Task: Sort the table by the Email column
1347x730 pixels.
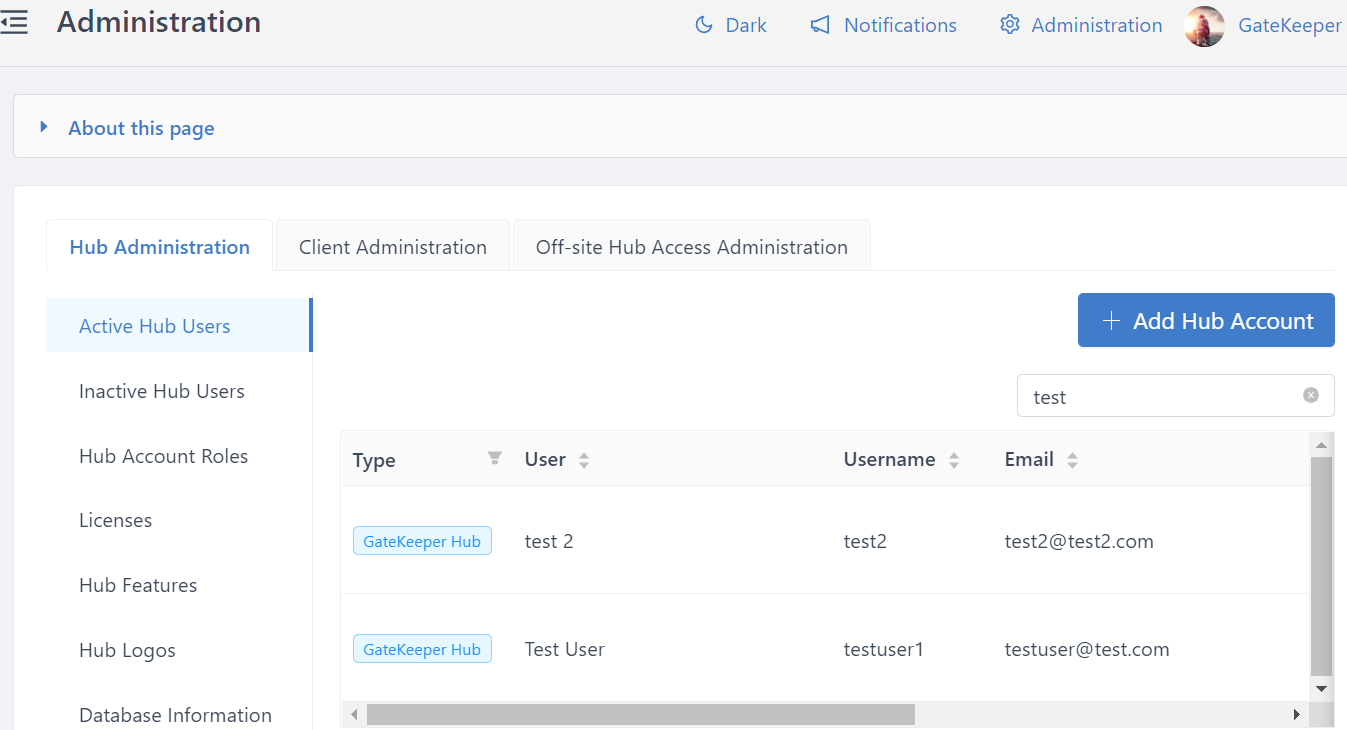Action: pyautogui.click(x=1072, y=460)
